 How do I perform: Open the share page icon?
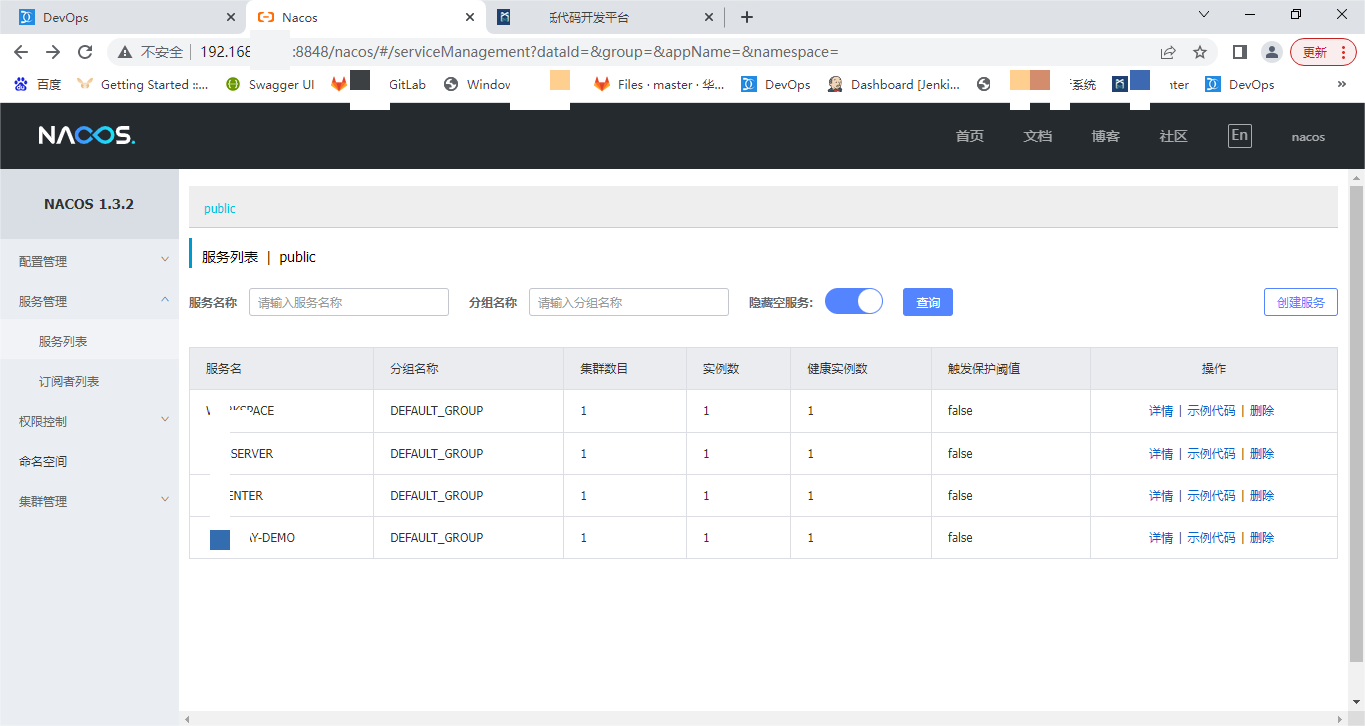[x=1168, y=52]
